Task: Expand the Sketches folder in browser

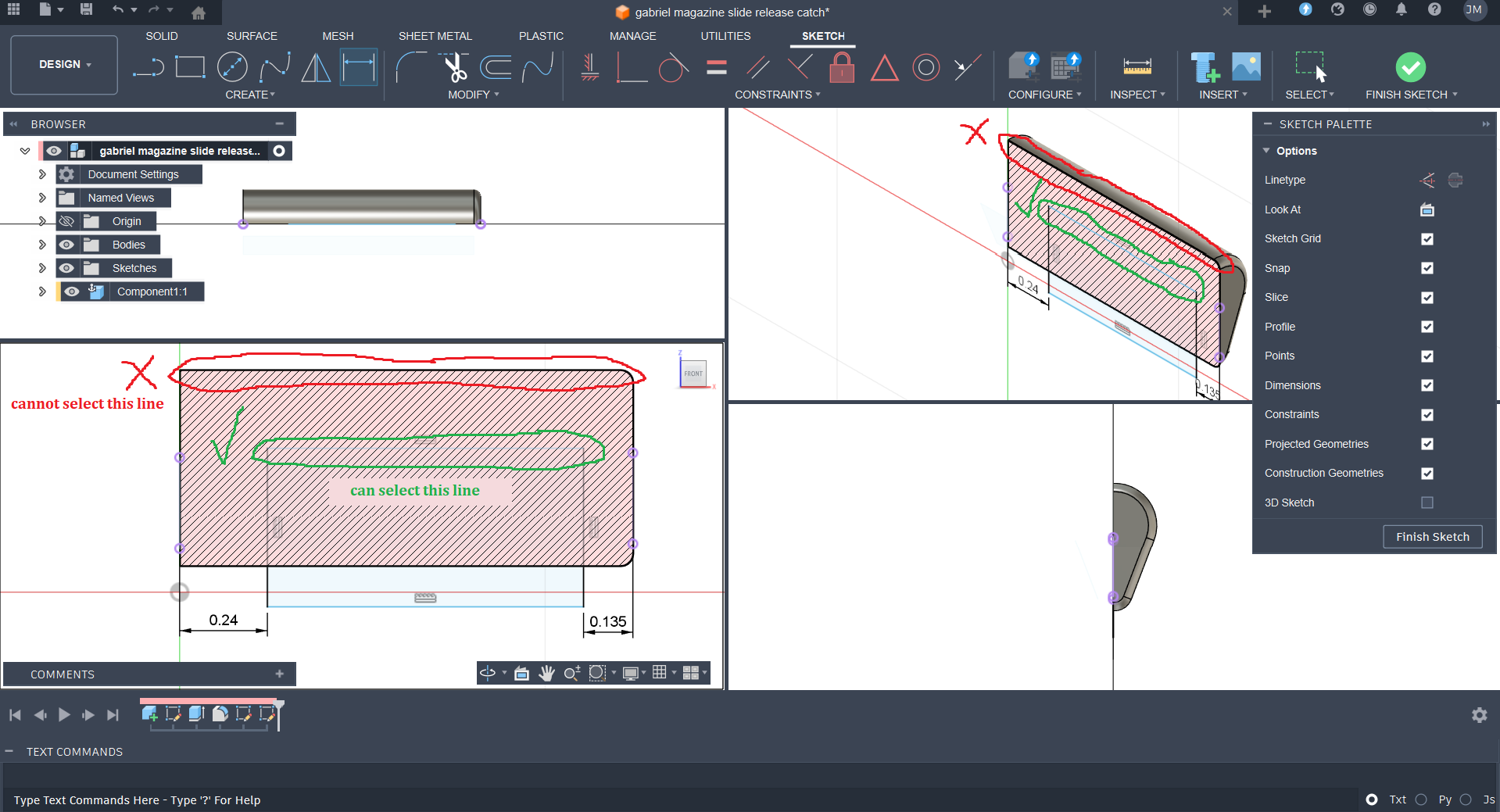Action: coord(42,268)
